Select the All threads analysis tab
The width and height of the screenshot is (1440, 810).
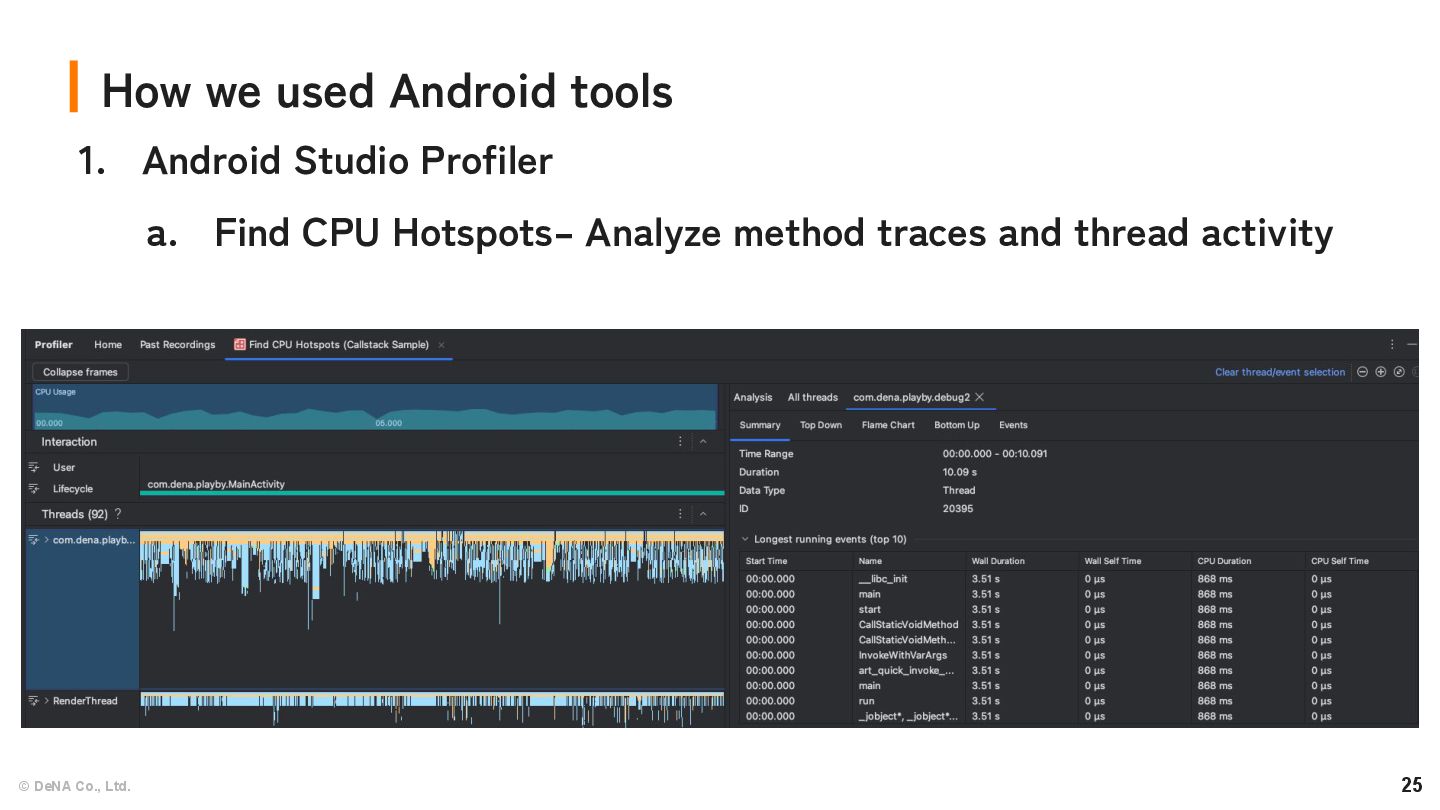pos(813,398)
